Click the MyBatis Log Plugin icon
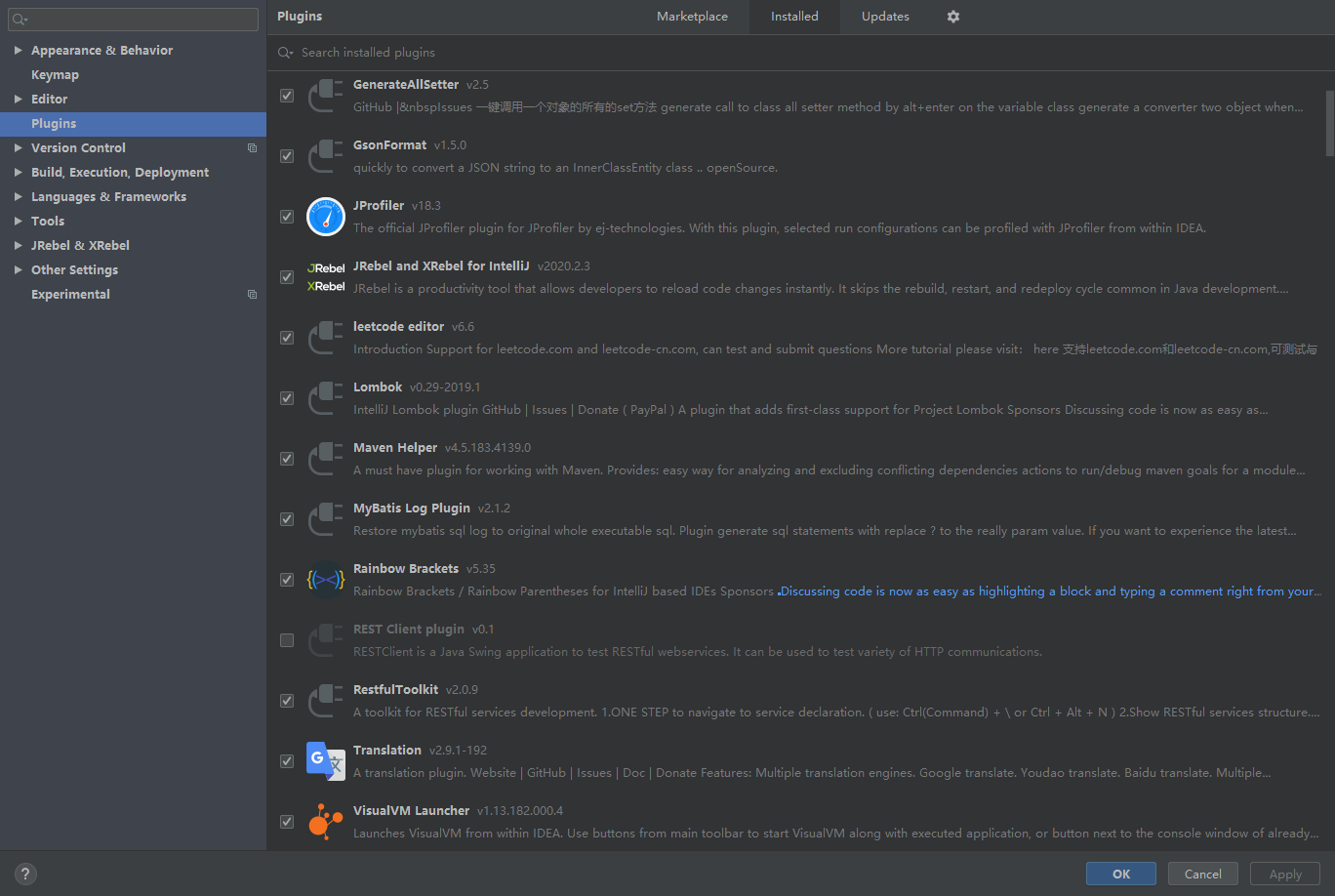The width and height of the screenshot is (1335, 896). tap(326, 519)
